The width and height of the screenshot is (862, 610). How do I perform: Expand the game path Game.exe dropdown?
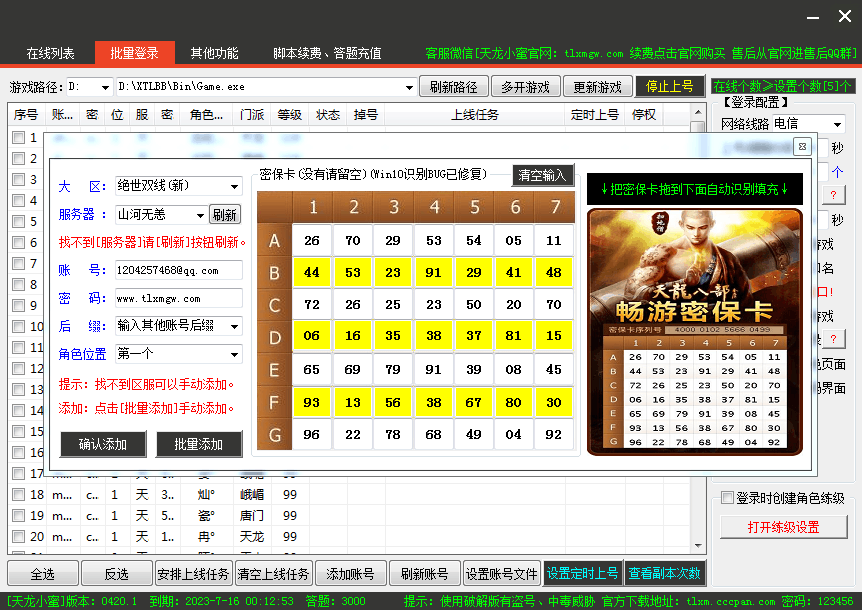(409, 87)
